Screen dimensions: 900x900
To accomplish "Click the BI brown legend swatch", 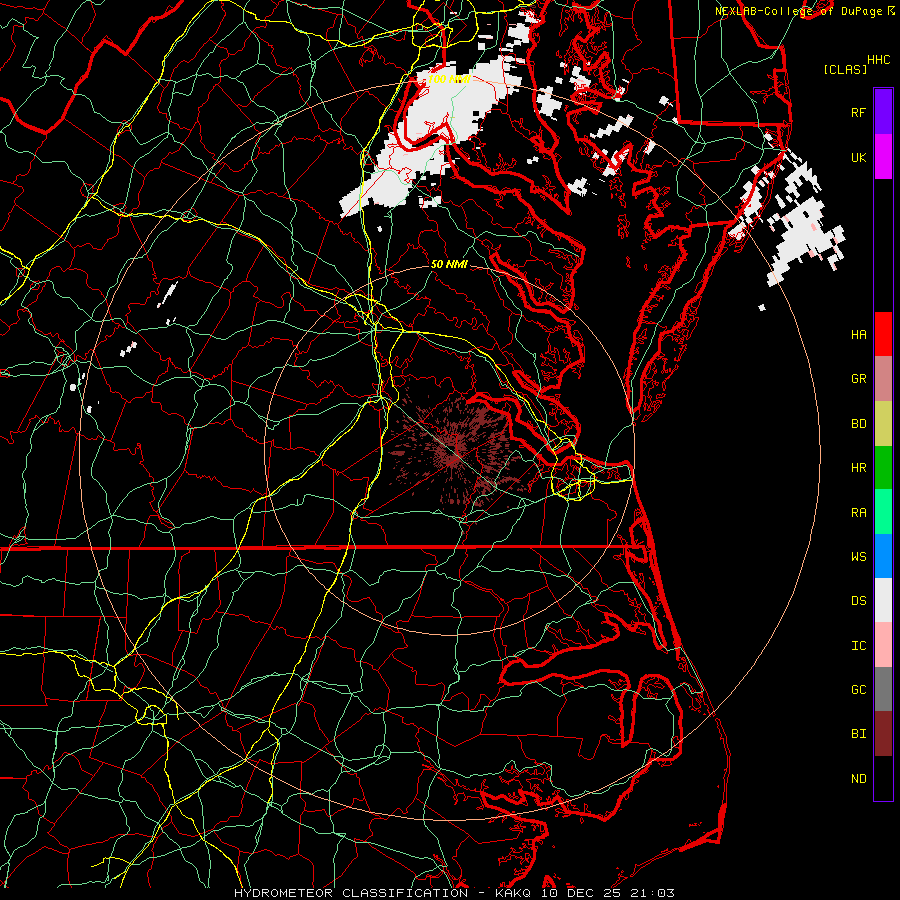I will coord(883,734).
